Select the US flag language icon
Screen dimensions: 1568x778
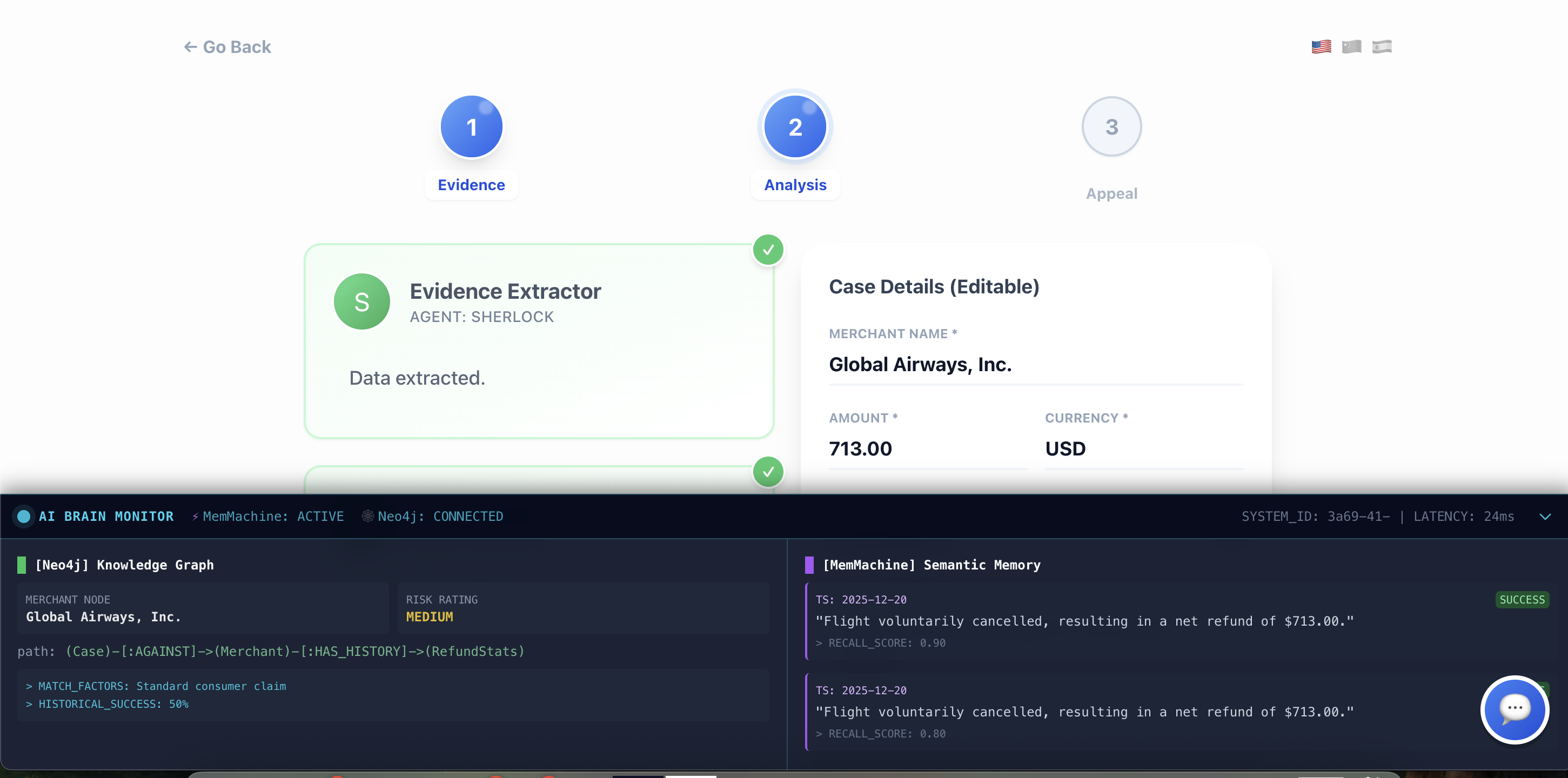point(1321,47)
